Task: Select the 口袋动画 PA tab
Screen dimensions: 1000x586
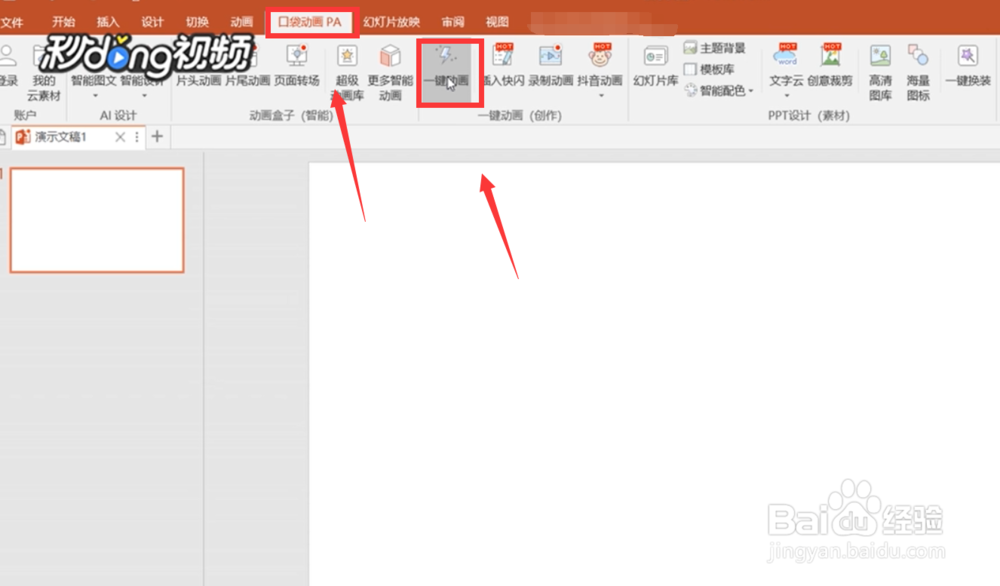Action: pos(310,22)
